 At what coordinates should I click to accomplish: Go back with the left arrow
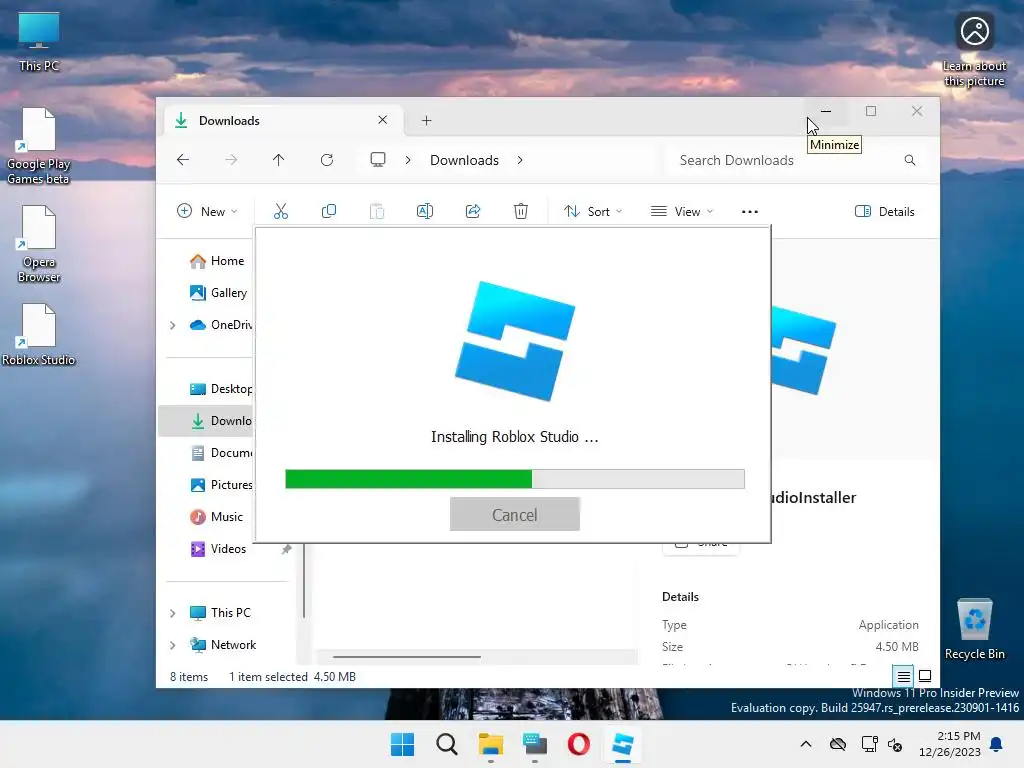coord(183,160)
